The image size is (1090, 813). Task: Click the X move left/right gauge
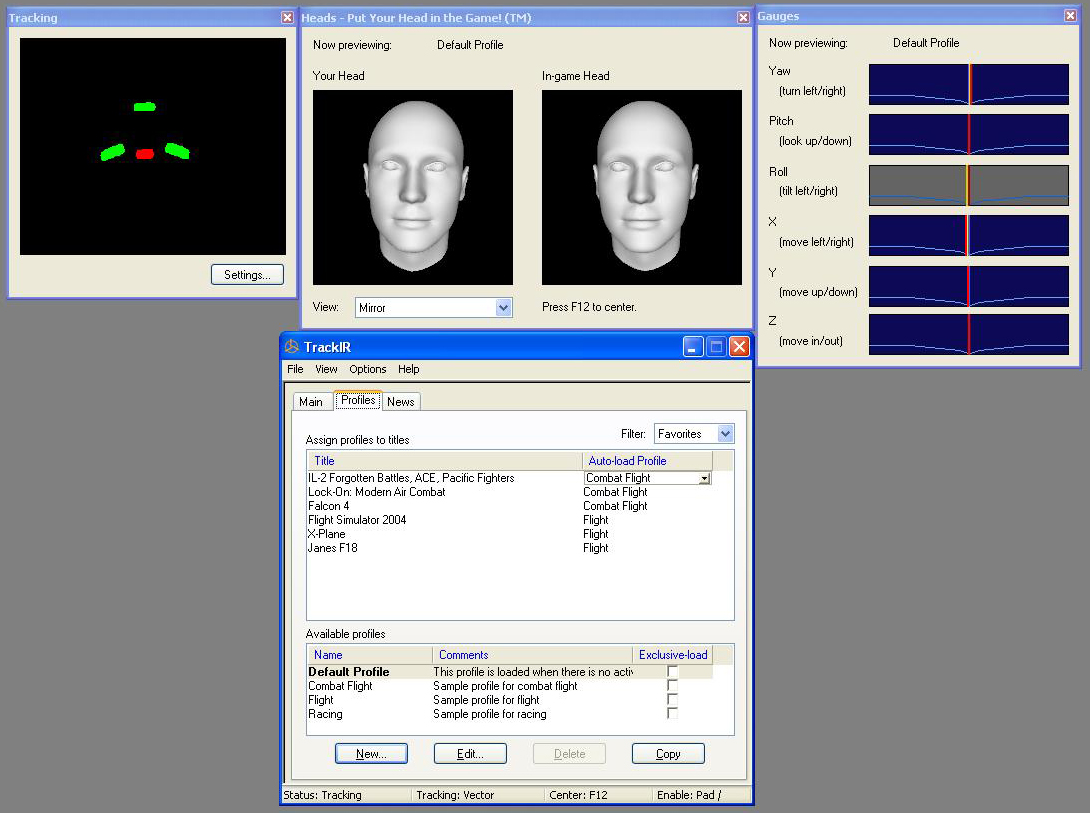(968, 235)
